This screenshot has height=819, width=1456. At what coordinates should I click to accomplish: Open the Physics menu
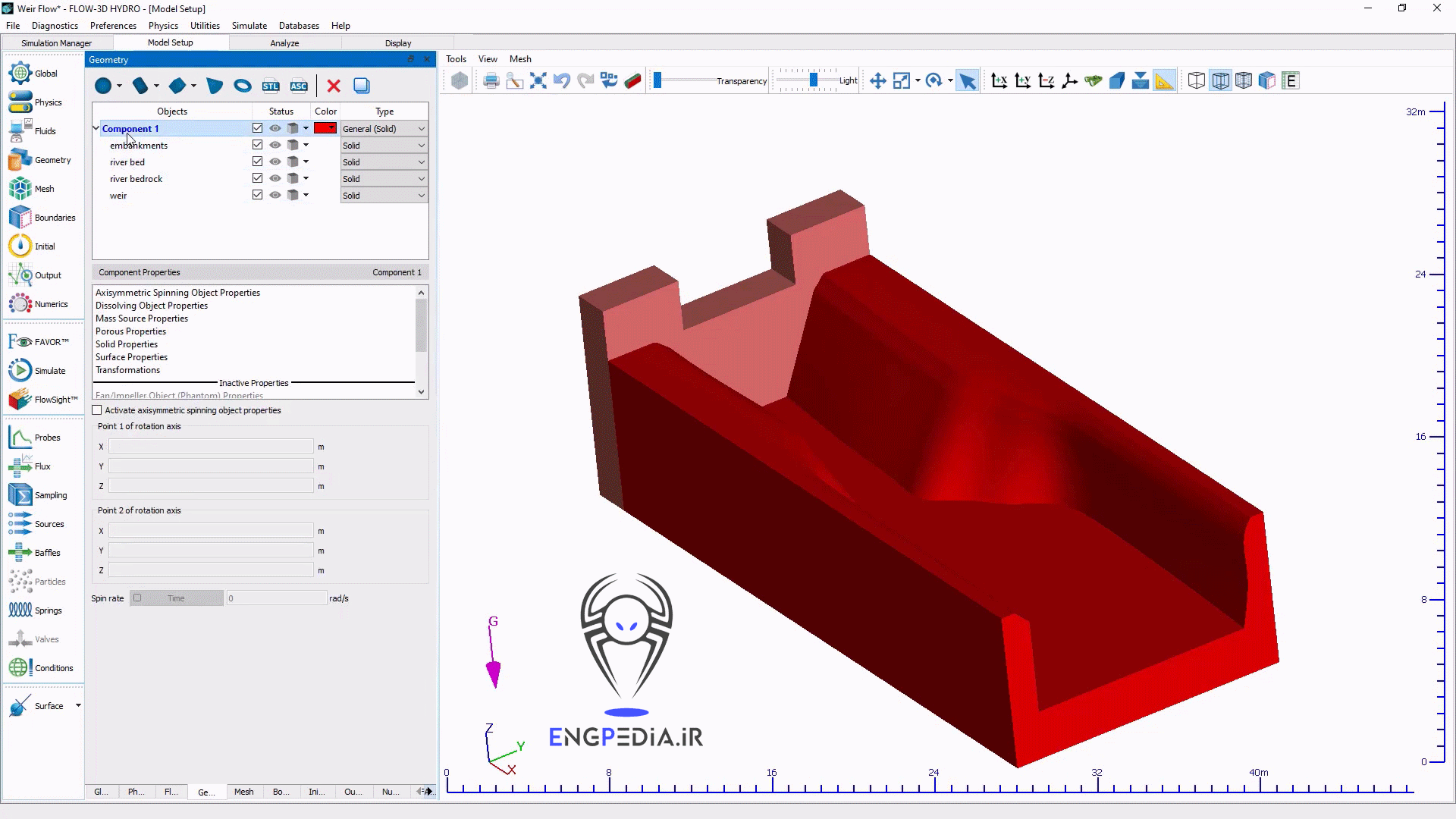tap(163, 26)
